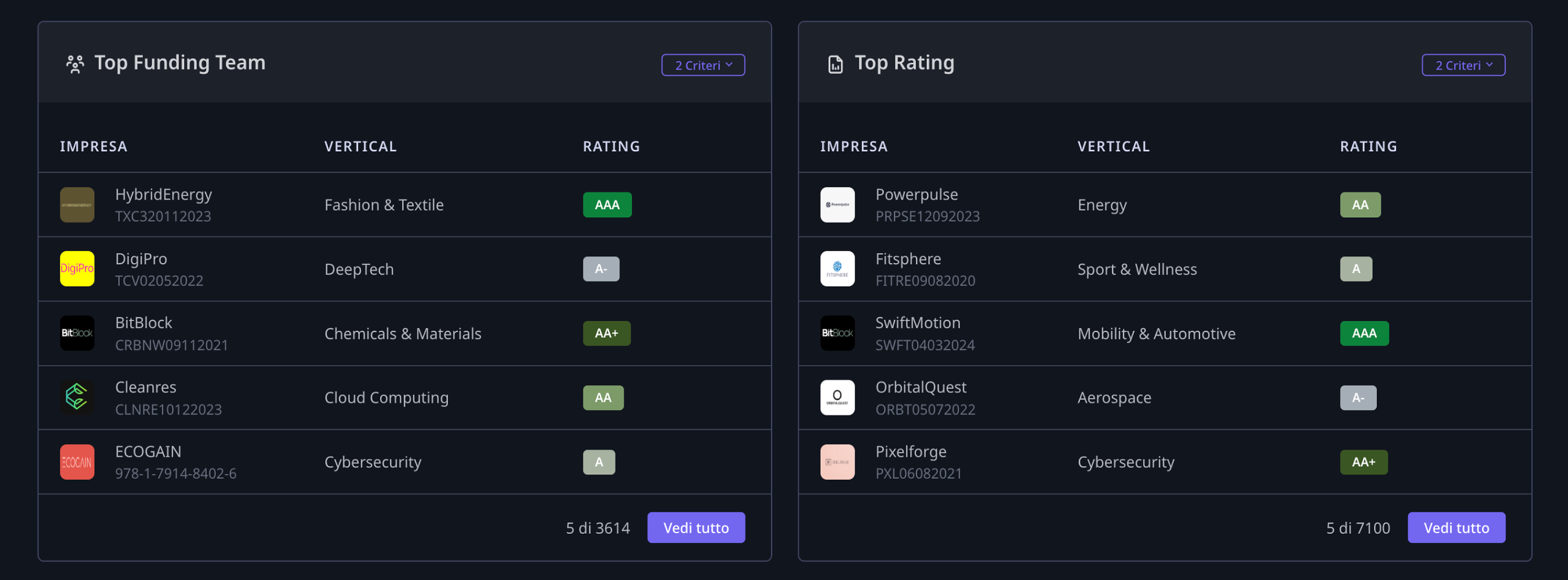Screen dimensions: 1568x580
Task: Open the Top Rating 2 Criteri dropdown
Action: pos(1462,65)
